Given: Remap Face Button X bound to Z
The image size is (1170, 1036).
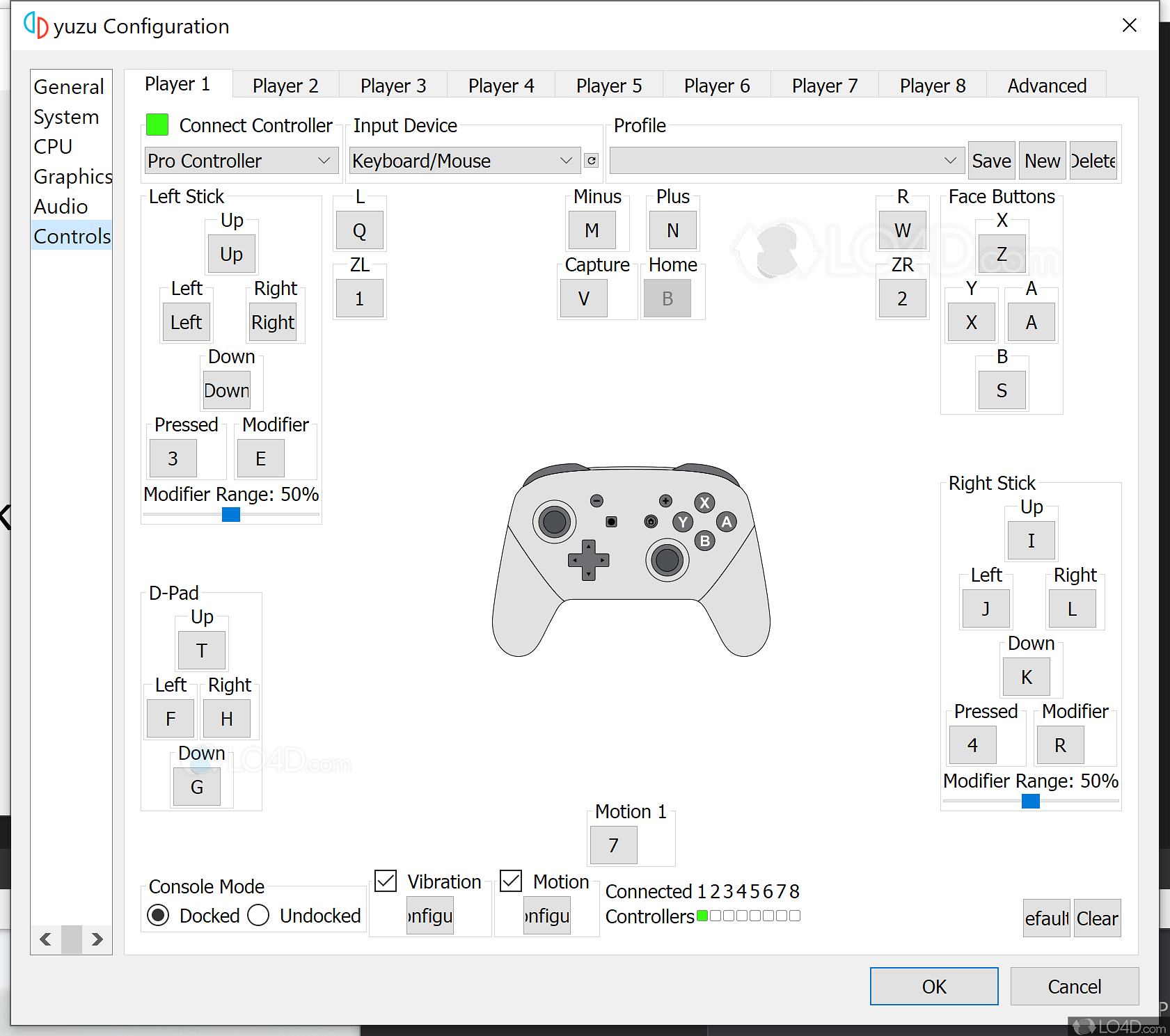Looking at the screenshot, I should tap(1002, 254).
